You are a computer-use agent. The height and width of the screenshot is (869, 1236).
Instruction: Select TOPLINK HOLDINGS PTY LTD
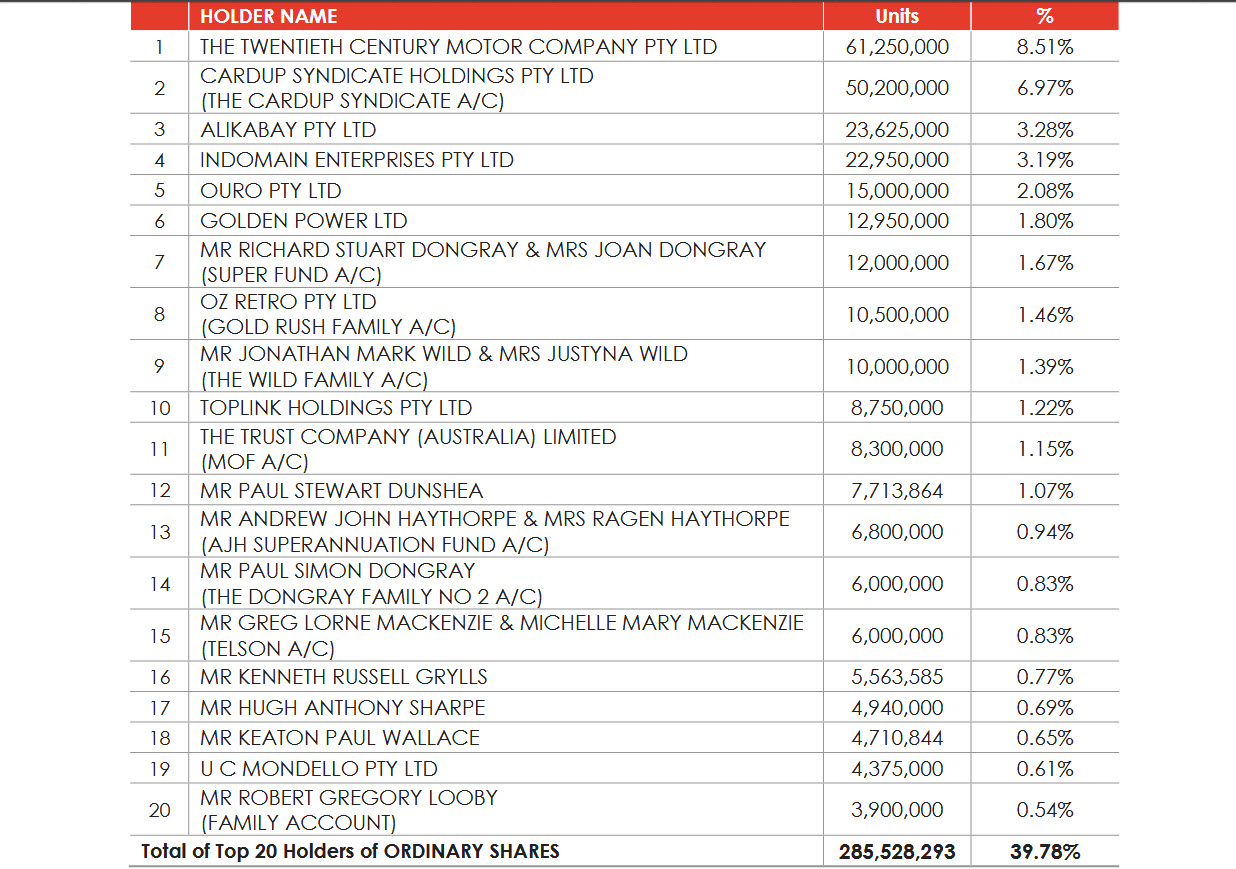point(336,407)
